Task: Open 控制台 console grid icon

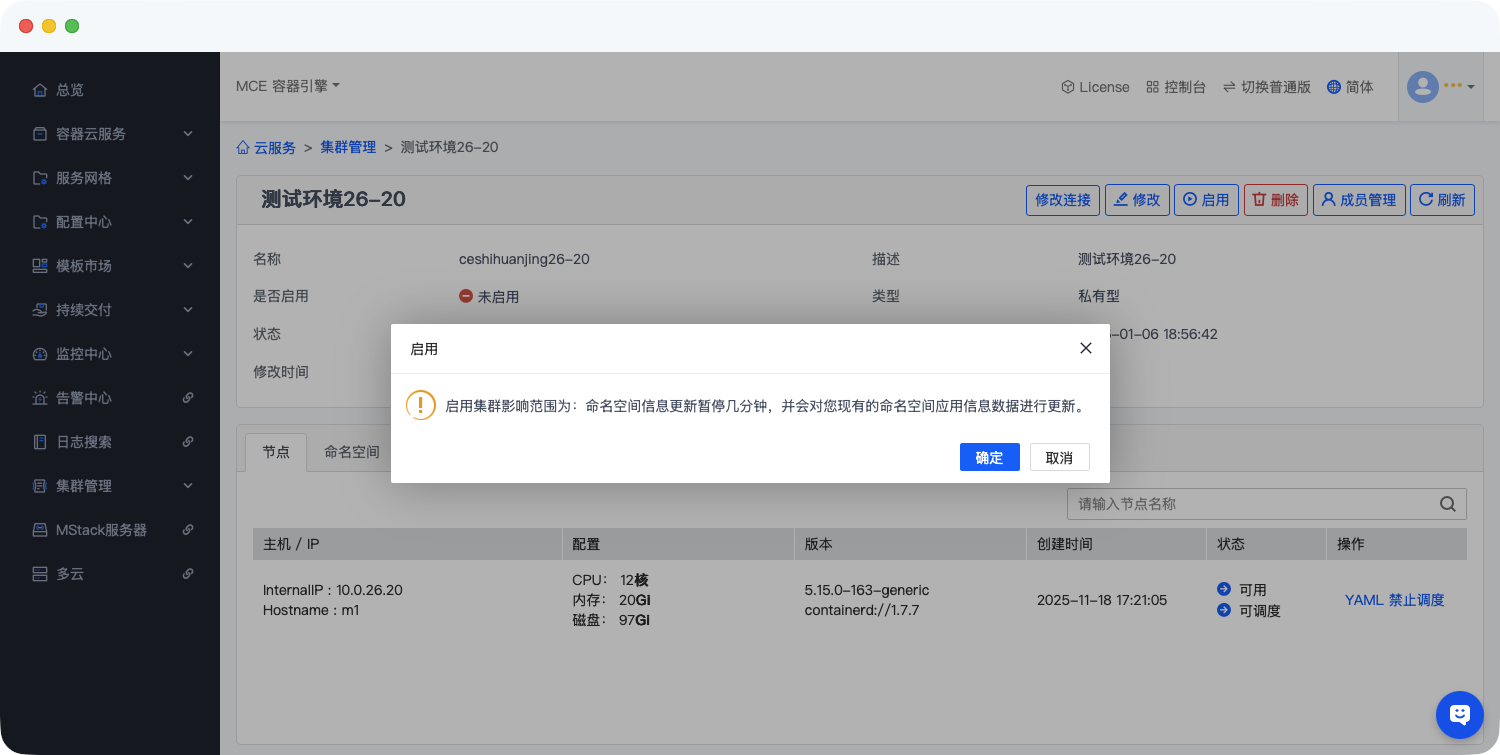Action: pyautogui.click(x=1153, y=87)
